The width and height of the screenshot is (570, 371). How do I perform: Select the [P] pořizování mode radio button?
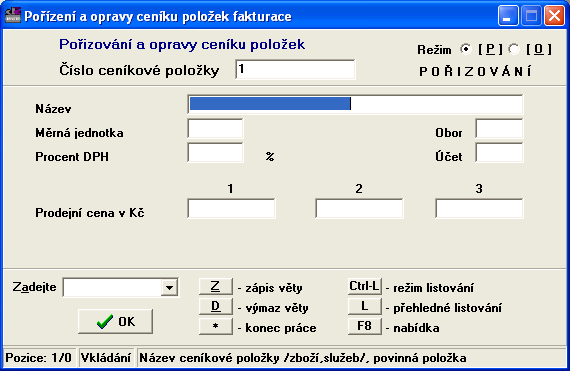click(466, 49)
